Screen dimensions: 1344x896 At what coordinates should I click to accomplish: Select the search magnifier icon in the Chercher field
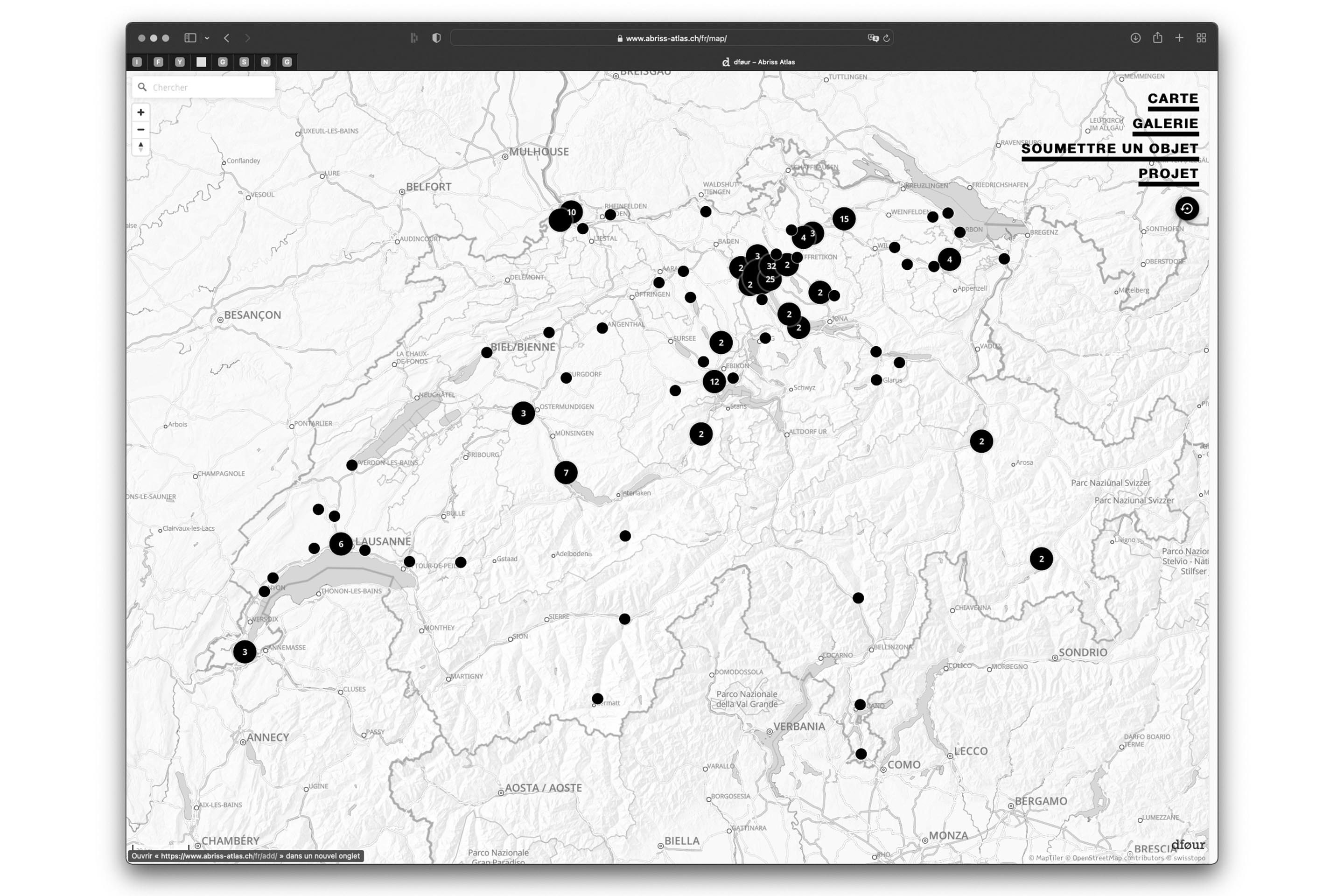tap(143, 87)
